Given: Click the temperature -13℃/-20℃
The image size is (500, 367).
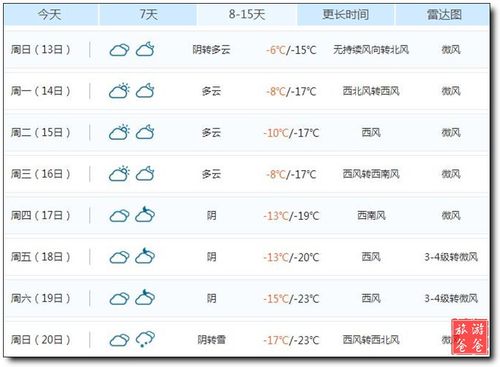Looking at the screenshot, I should [x=291, y=257].
